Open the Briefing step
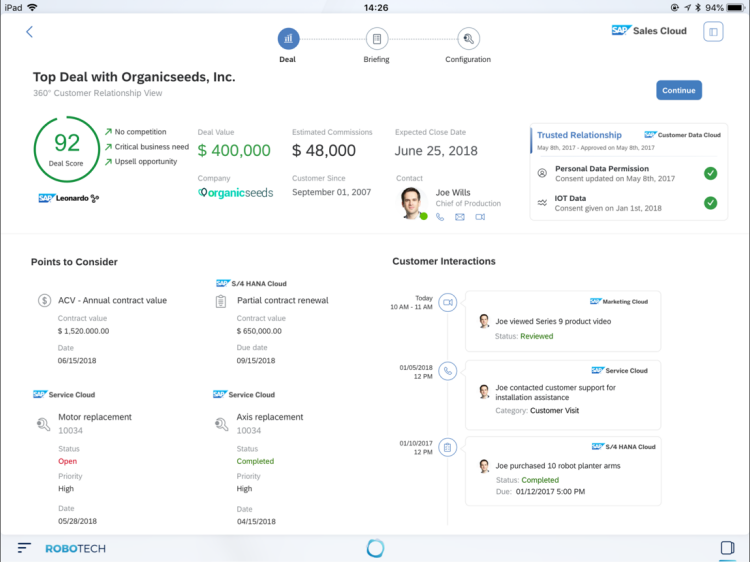Viewport: 750px width, 562px height. [x=376, y=39]
